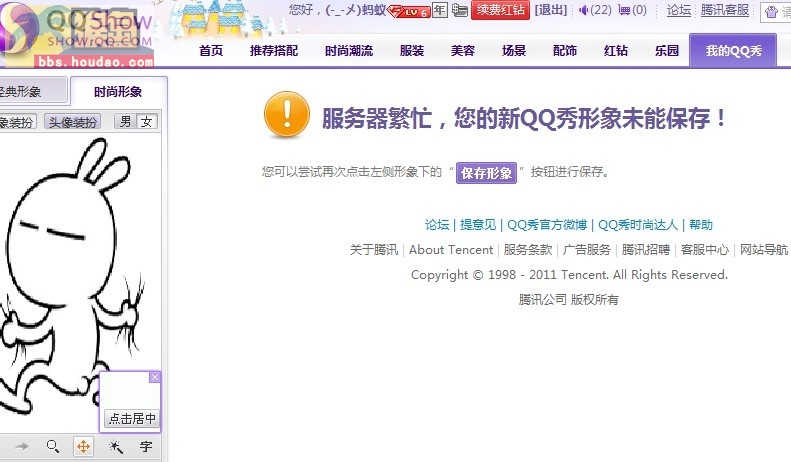Open the 帮助 link
The width and height of the screenshot is (791, 462).
click(701, 224)
